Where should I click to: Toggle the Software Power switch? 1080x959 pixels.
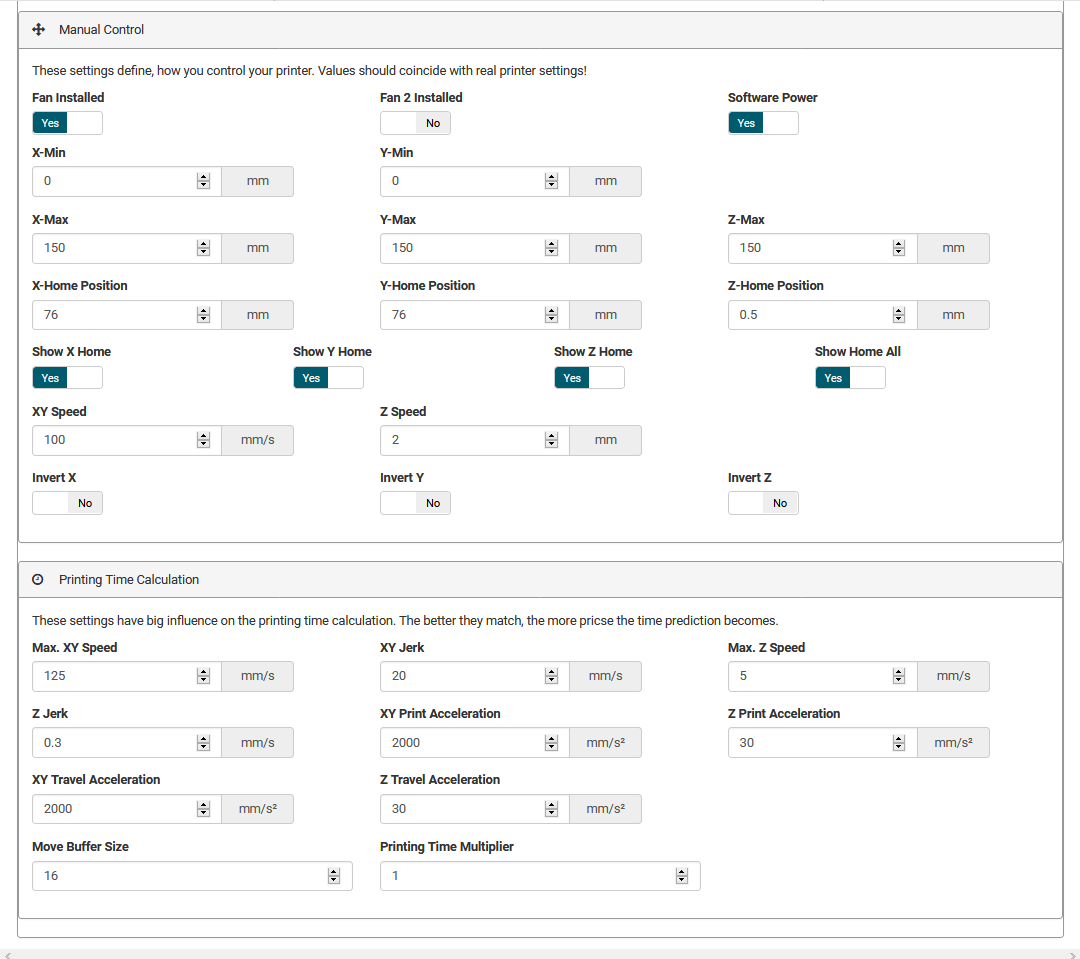point(763,123)
